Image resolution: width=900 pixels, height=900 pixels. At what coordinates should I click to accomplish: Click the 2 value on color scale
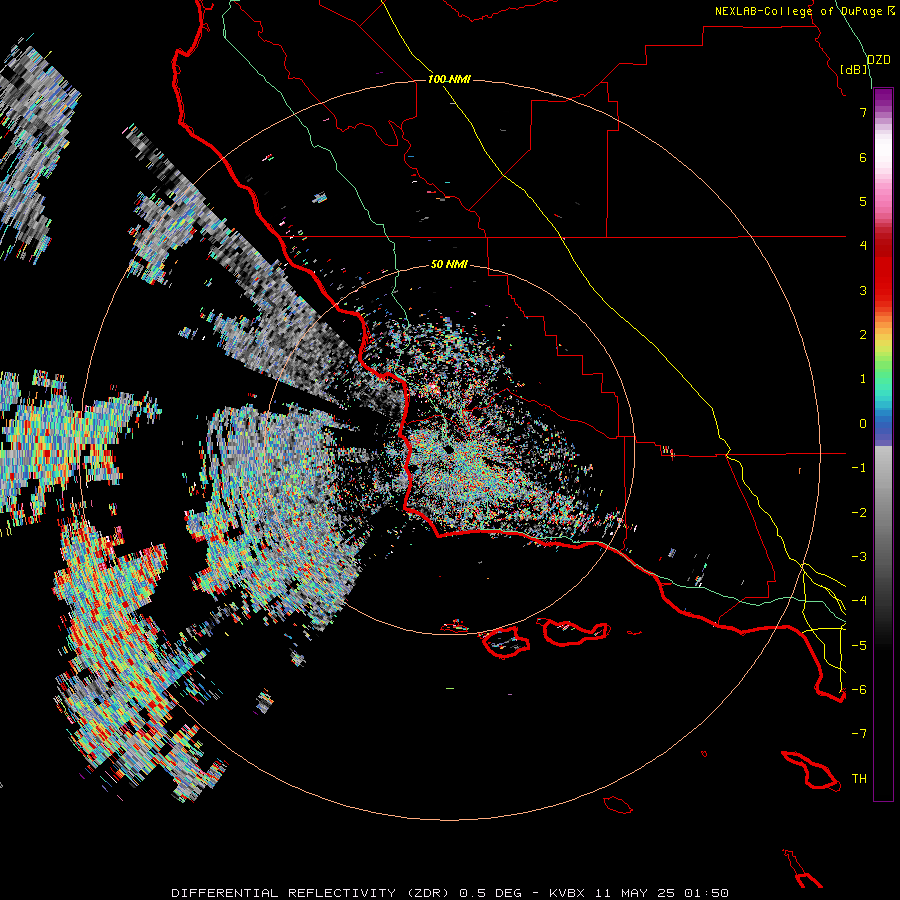coord(863,335)
